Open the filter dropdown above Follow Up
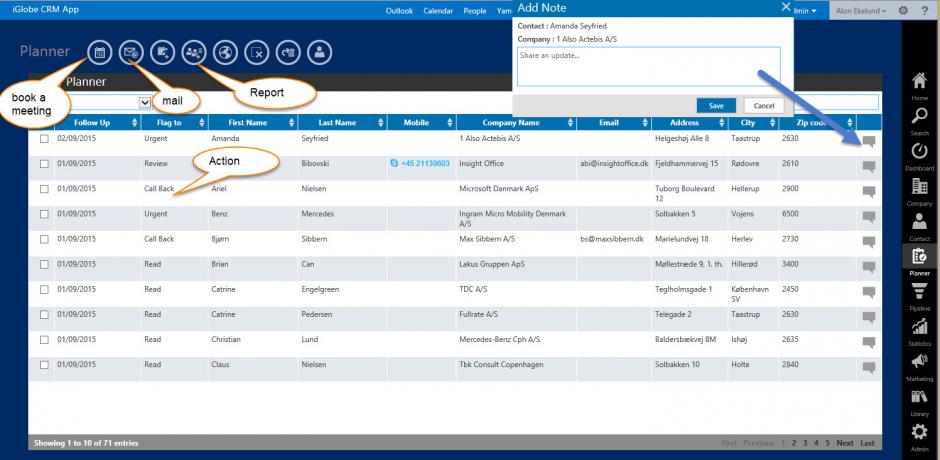This screenshot has width=940, height=460. click(x=144, y=103)
